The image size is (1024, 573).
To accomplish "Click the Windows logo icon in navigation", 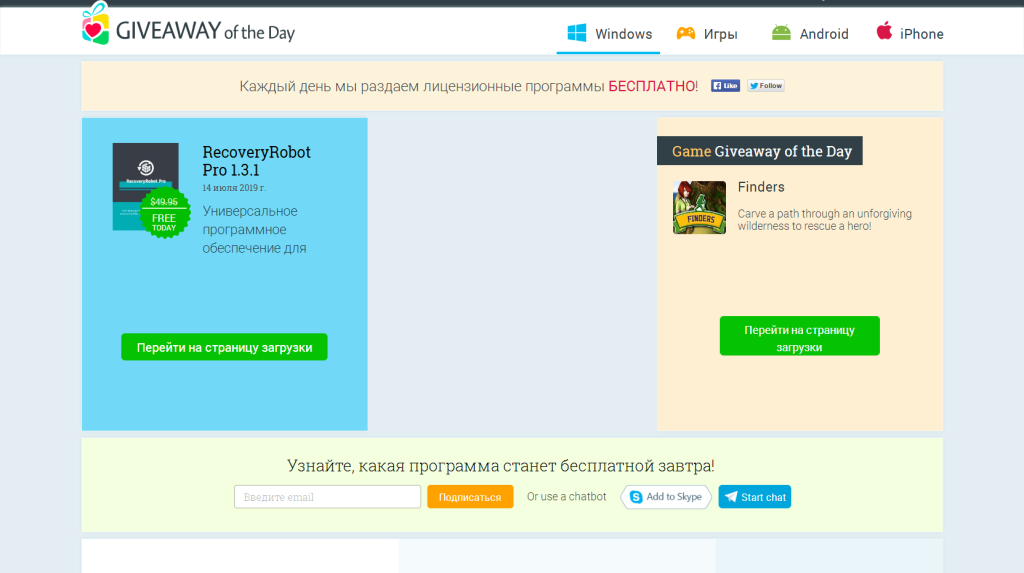I will [577, 33].
